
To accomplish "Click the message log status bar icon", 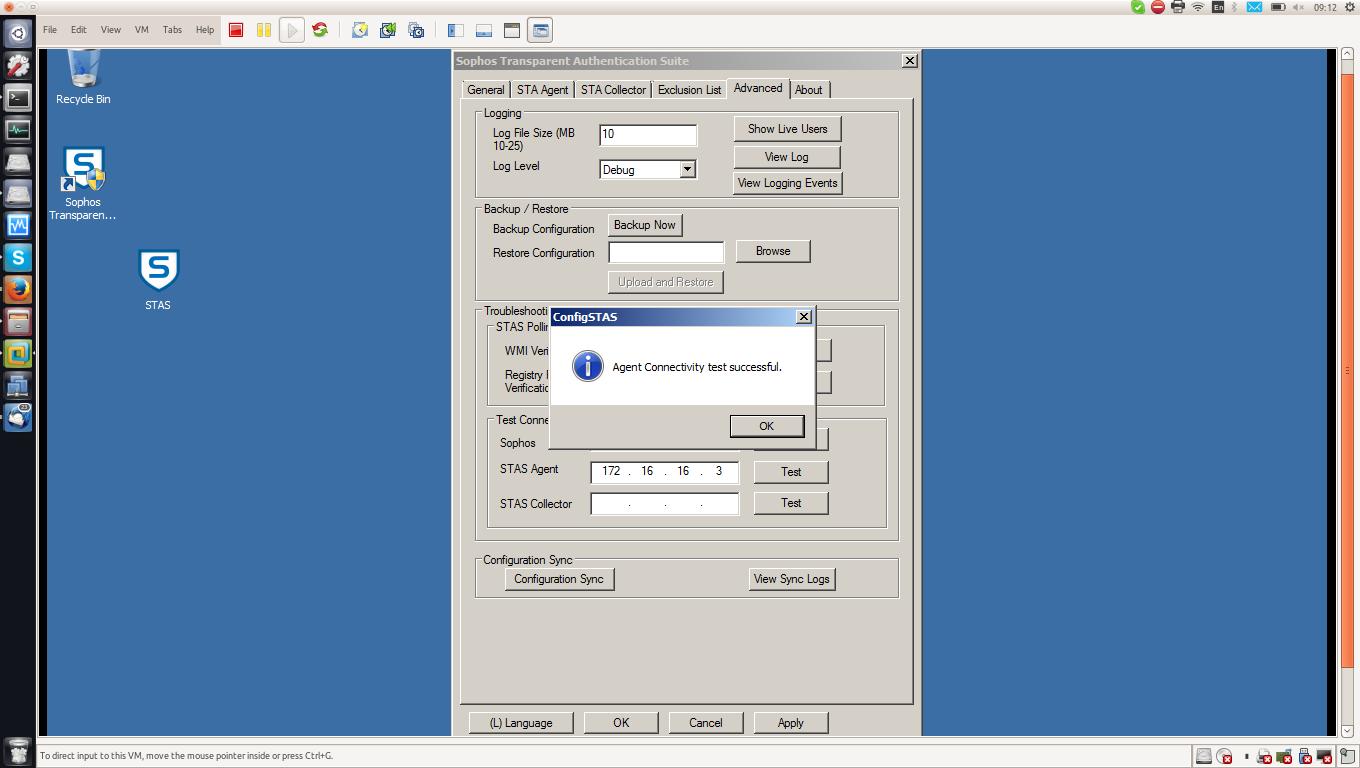I will [1348, 757].
